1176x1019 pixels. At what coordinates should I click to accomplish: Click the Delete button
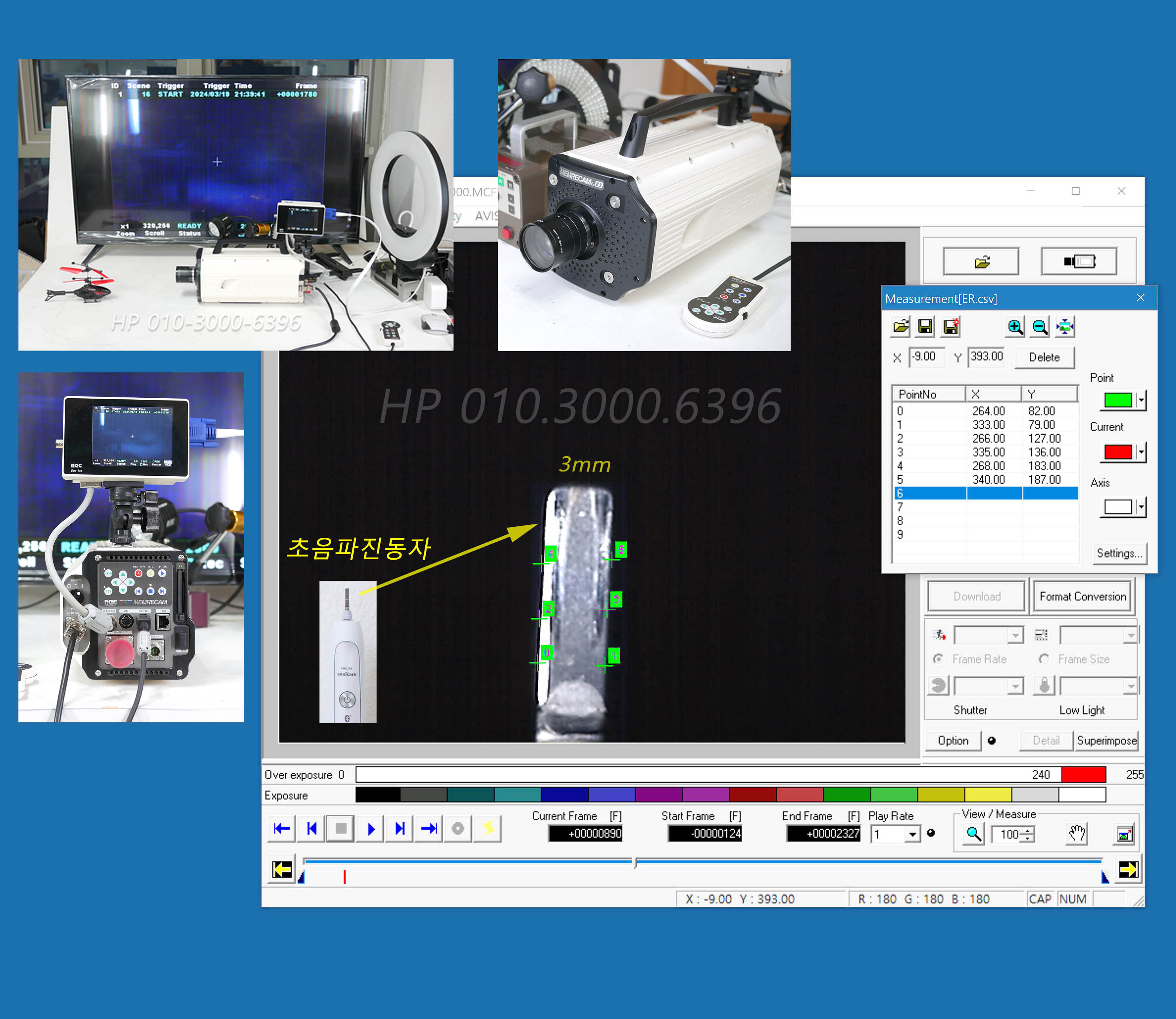tap(1044, 357)
